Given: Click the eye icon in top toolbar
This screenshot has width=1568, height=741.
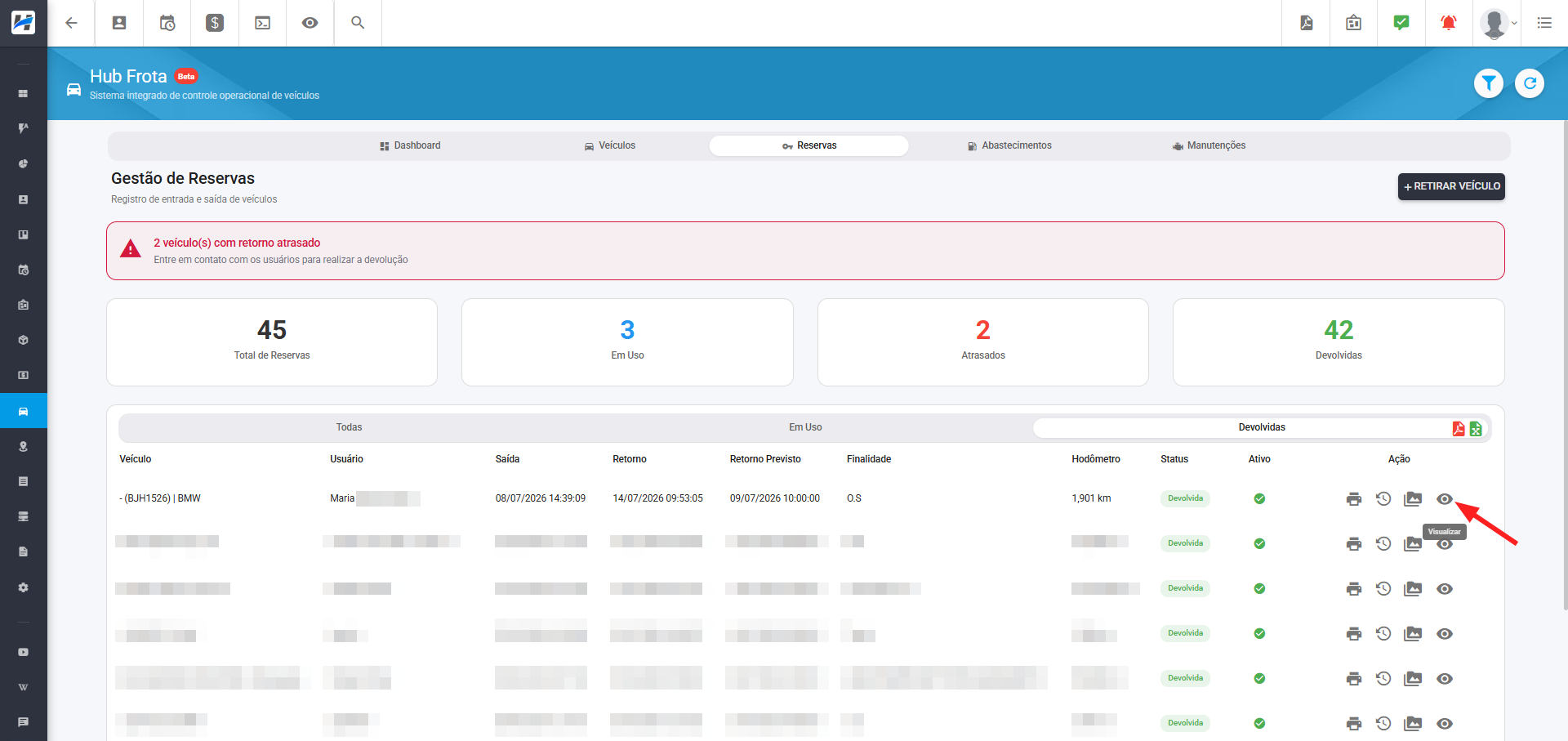Looking at the screenshot, I should tap(310, 23).
